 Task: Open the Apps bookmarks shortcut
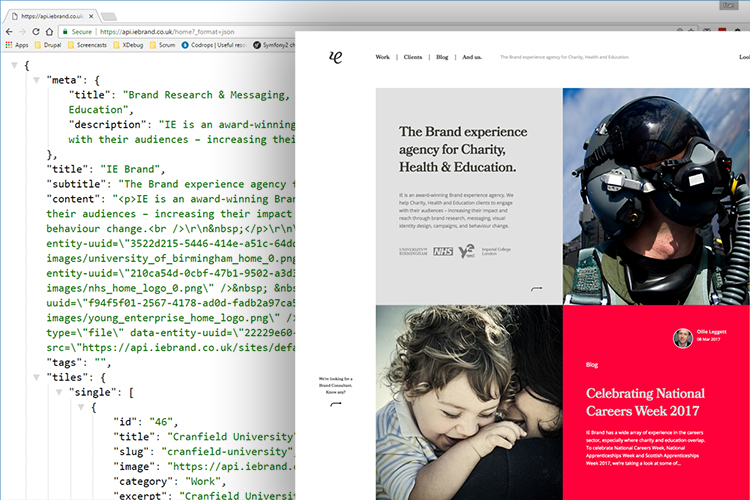(x=17, y=45)
